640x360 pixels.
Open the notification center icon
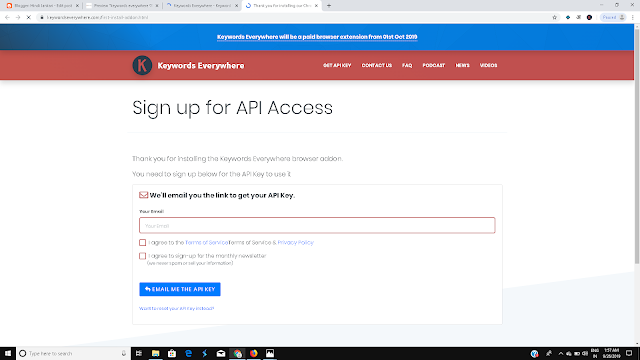(x=629, y=353)
